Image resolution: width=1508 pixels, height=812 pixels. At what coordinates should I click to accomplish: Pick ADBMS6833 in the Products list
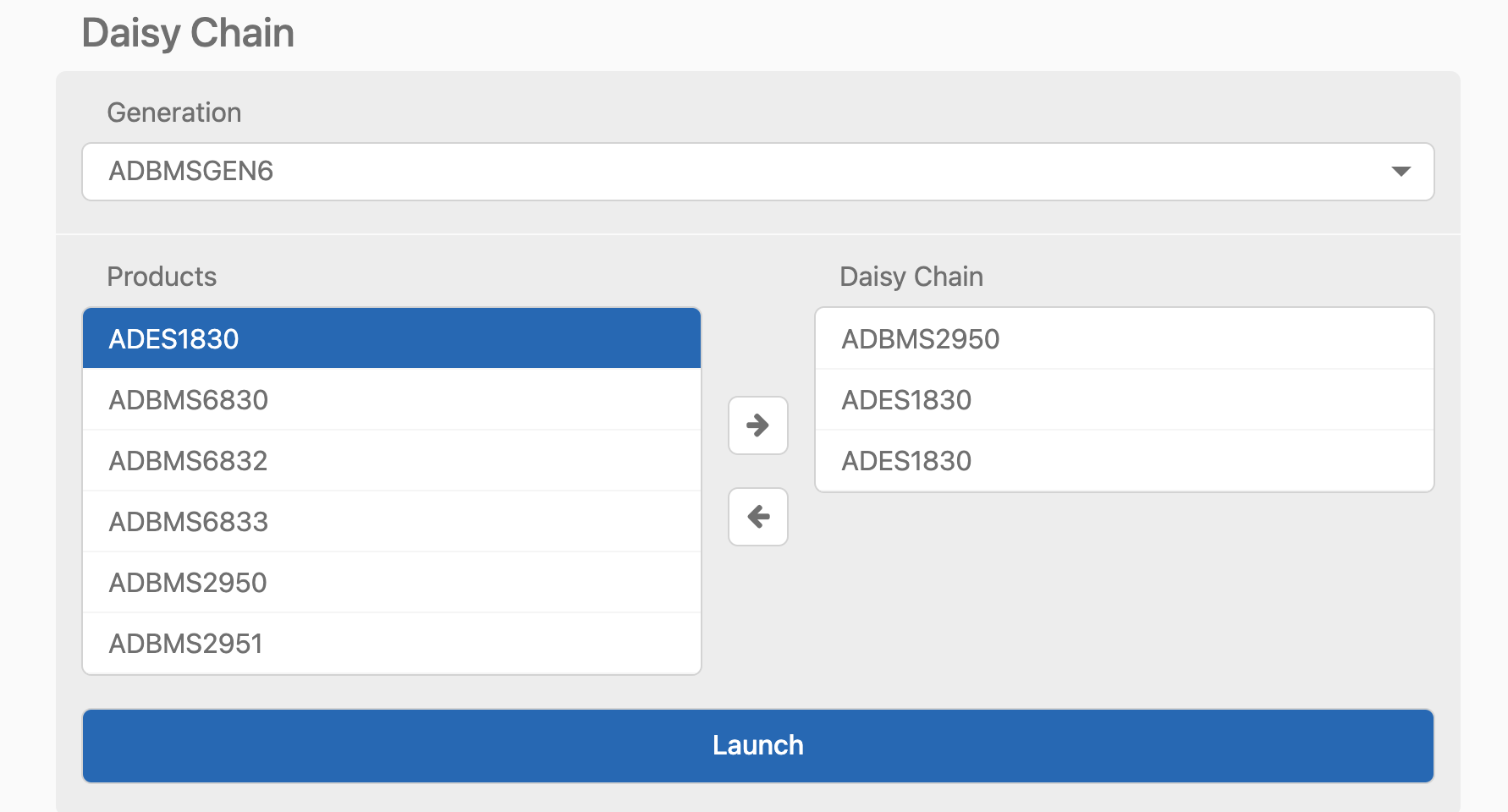[x=391, y=522]
